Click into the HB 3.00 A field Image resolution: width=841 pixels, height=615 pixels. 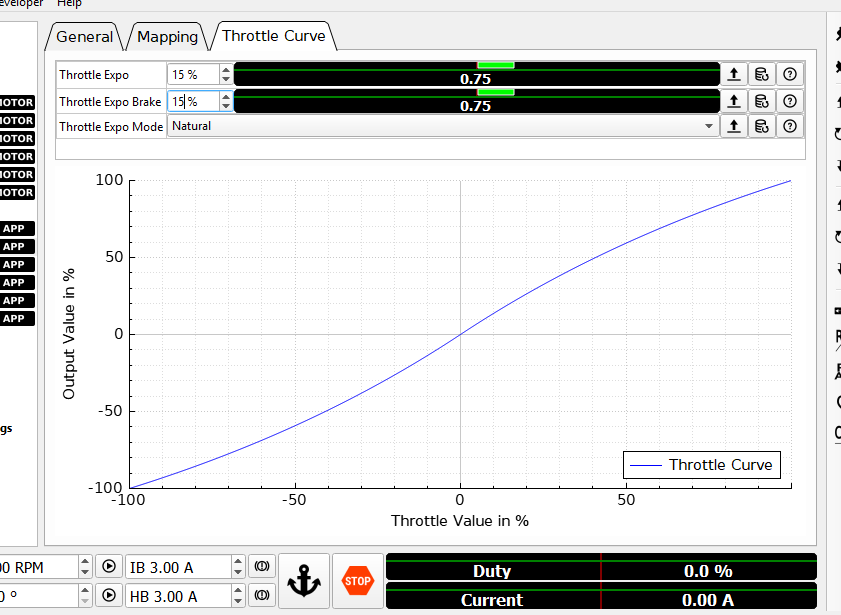click(x=176, y=596)
